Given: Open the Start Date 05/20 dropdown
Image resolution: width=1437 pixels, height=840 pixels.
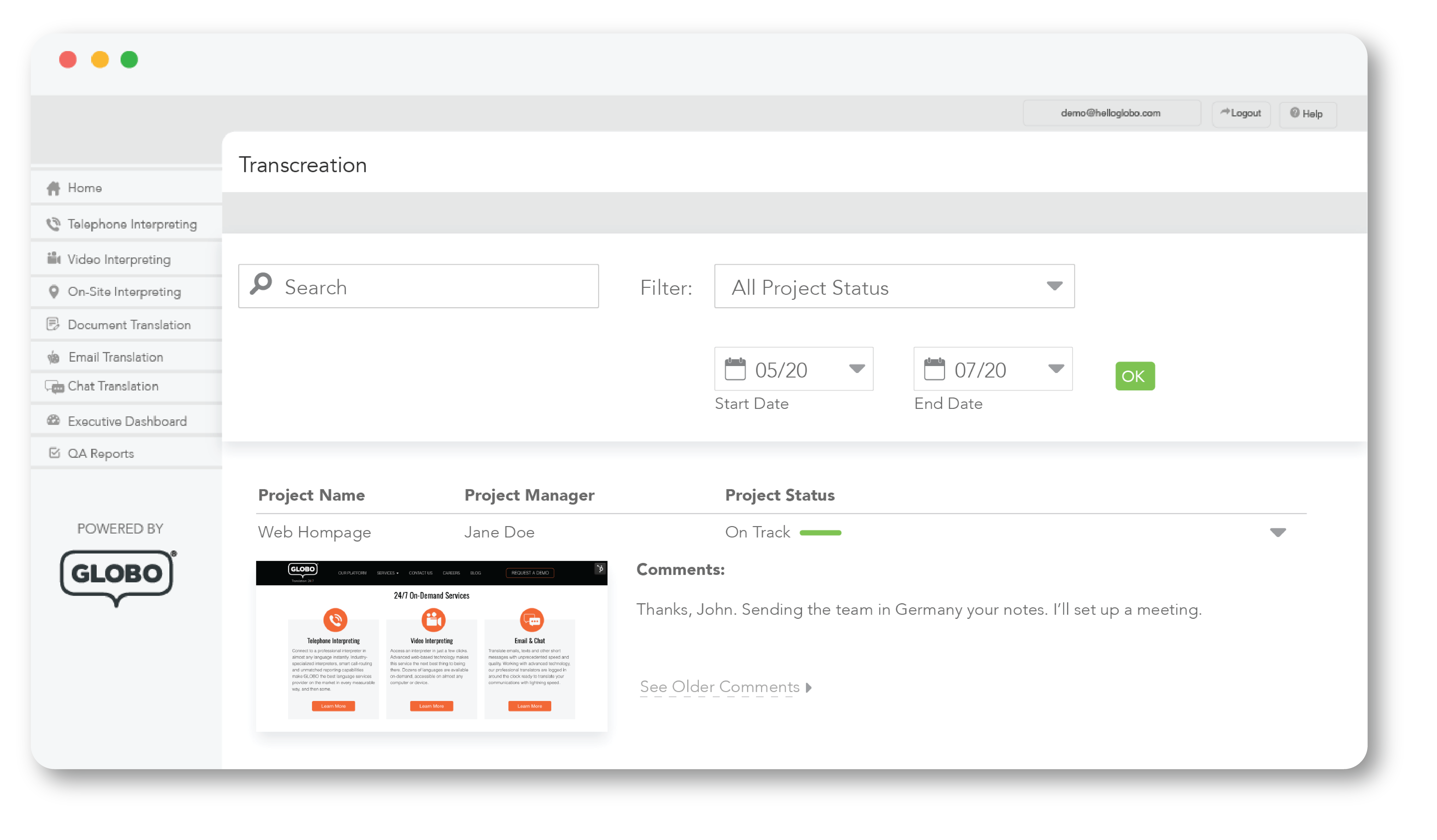Looking at the screenshot, I should tap(794, 369).
